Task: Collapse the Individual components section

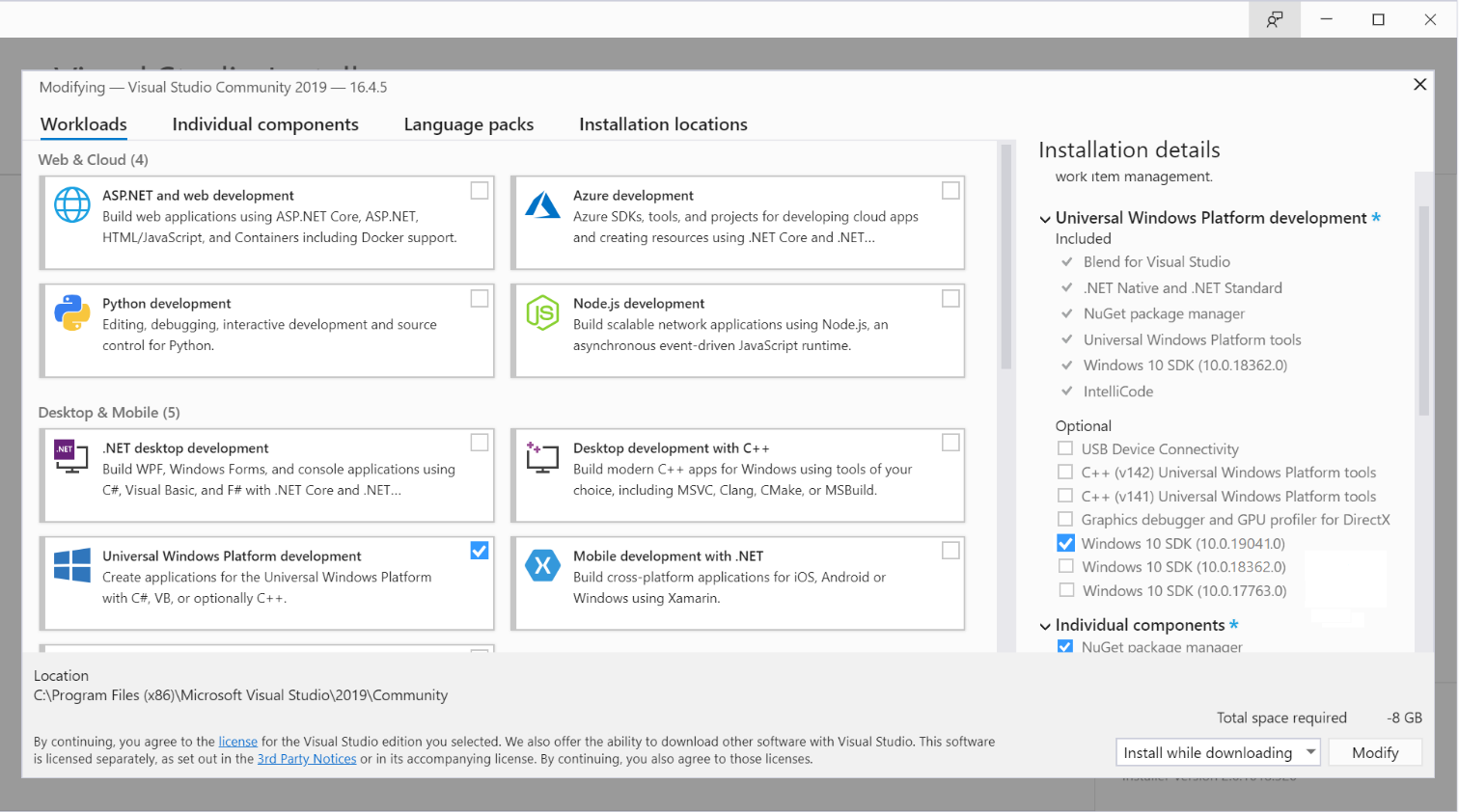Action: pos(1045,625)
